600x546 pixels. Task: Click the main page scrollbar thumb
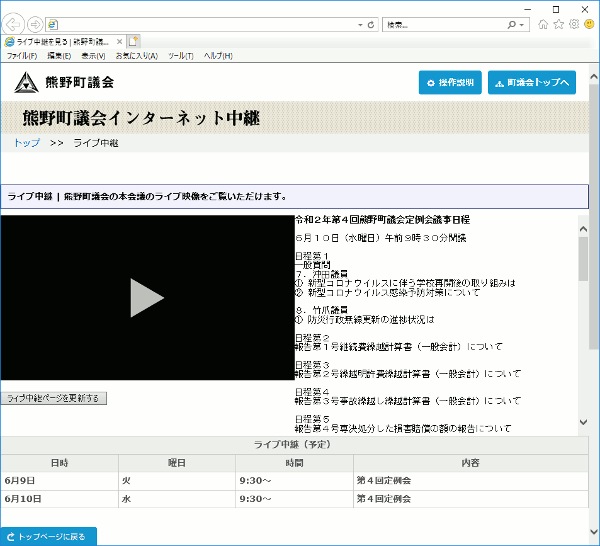[594, 217]
